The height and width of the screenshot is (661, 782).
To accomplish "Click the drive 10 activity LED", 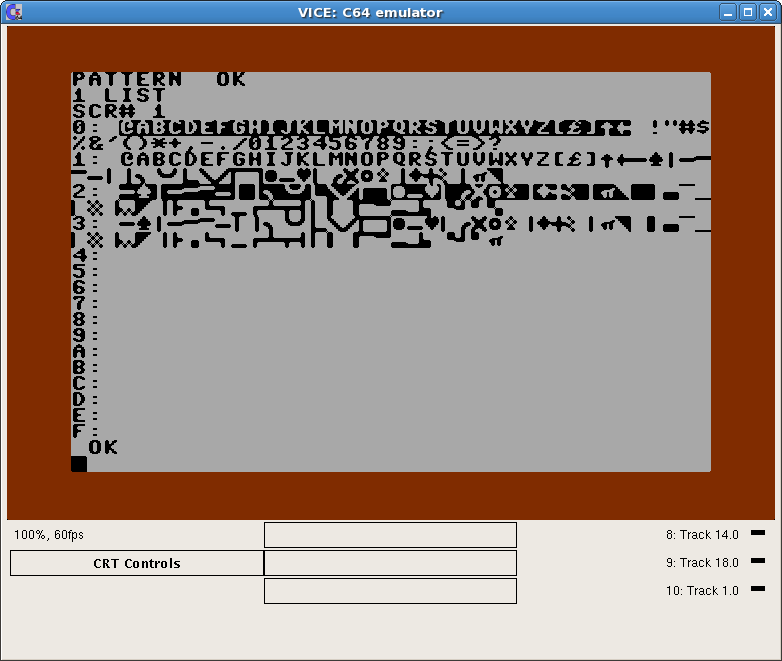I will tap(757, 589).
